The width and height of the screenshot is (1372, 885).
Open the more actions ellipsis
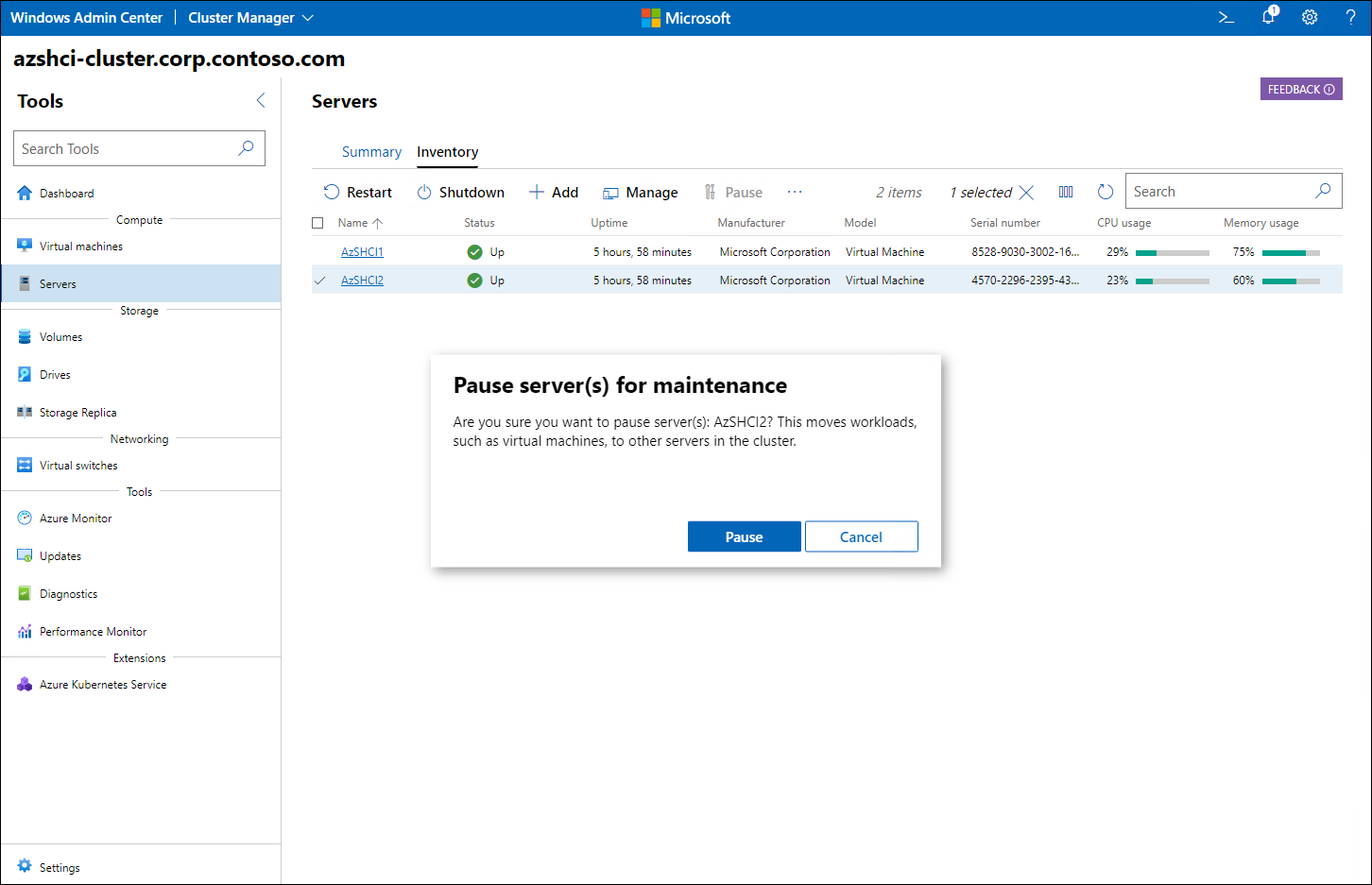795,192
